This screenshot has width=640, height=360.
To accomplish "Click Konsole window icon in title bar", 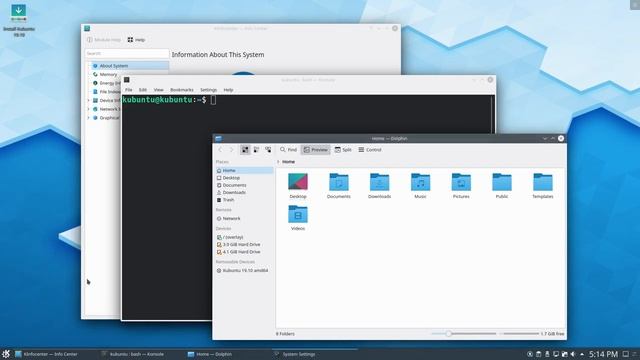I will point(127,80).
